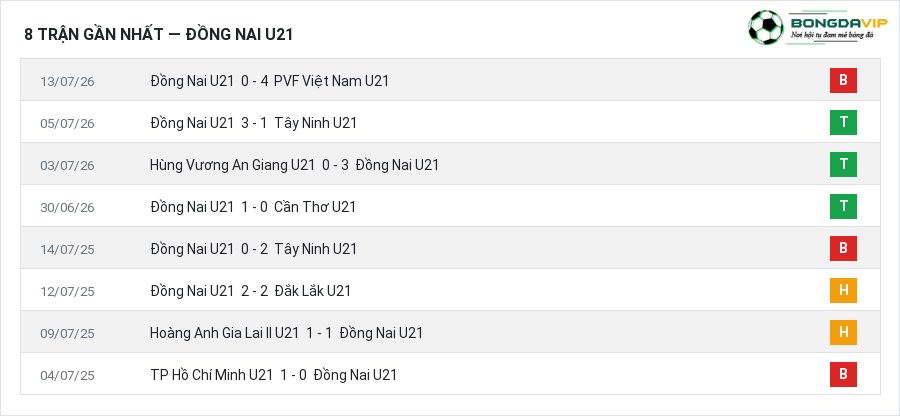Click the BongdaVIP soccer ball logo
This screenshot has height=416, width=900.
point(766,27)
